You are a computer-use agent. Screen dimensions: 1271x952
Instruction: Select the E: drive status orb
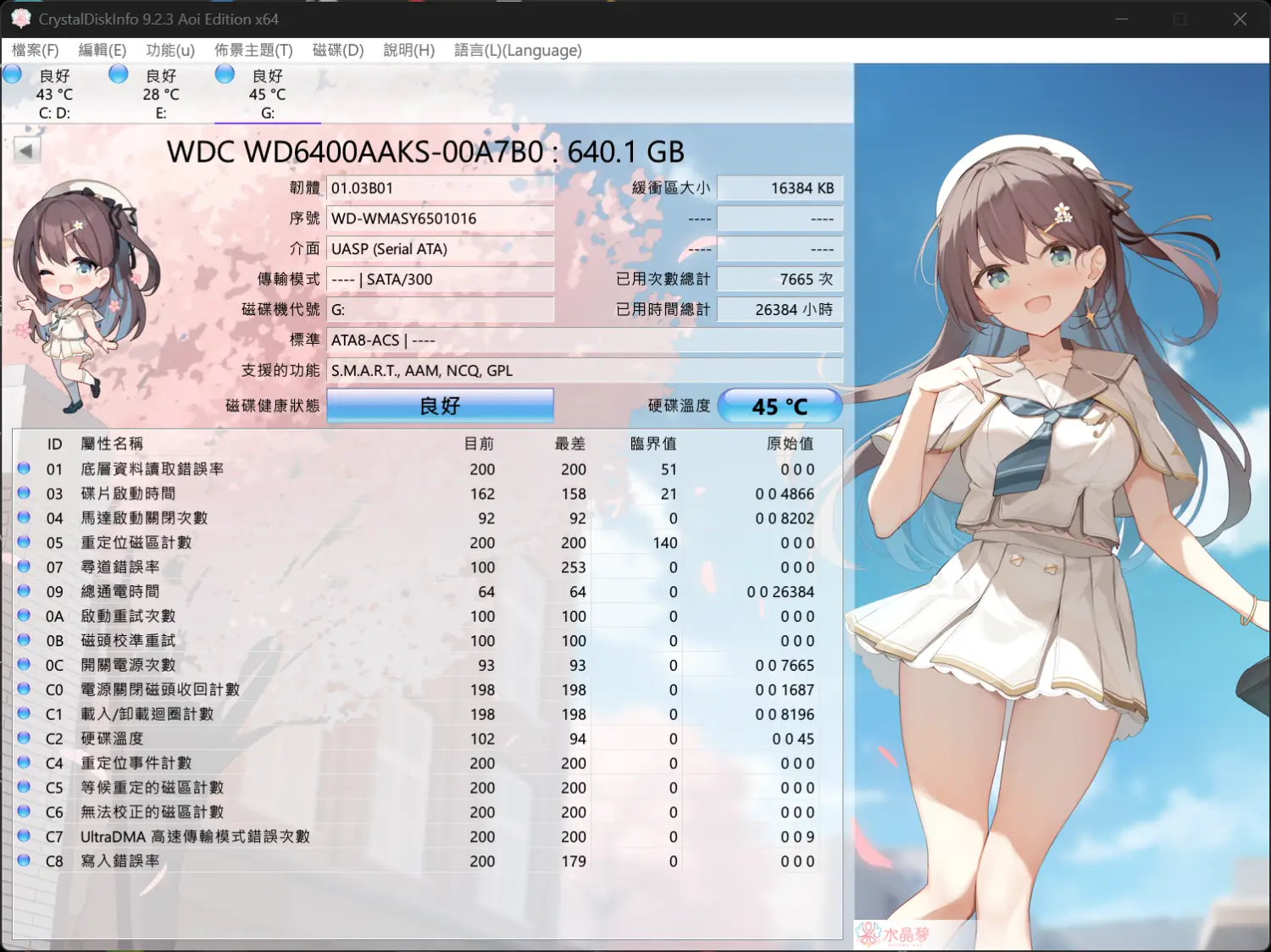tap(119, 75)
